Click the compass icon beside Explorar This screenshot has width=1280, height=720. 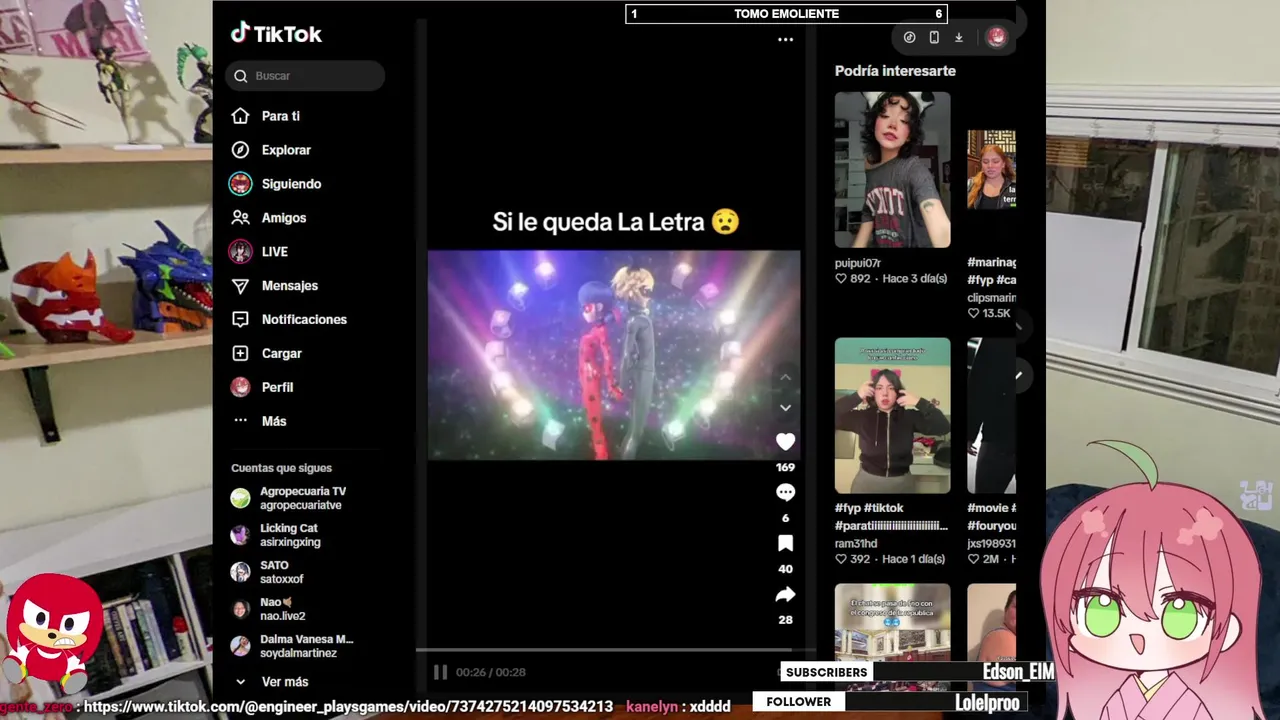[240, 150]
